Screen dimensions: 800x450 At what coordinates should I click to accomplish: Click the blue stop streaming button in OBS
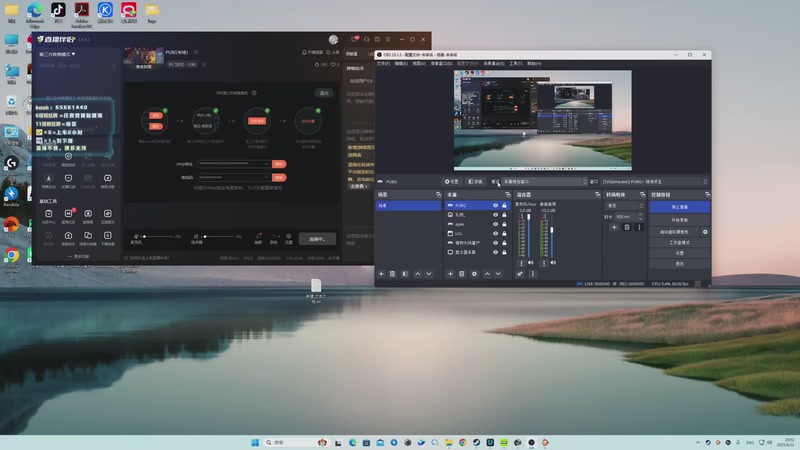pos(679,207)
